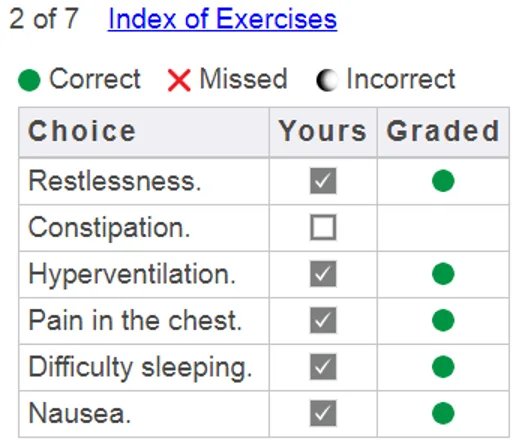514x442 pixels.
Task: Click the 2 of 7 page indicator
Action: click(44, 19)
